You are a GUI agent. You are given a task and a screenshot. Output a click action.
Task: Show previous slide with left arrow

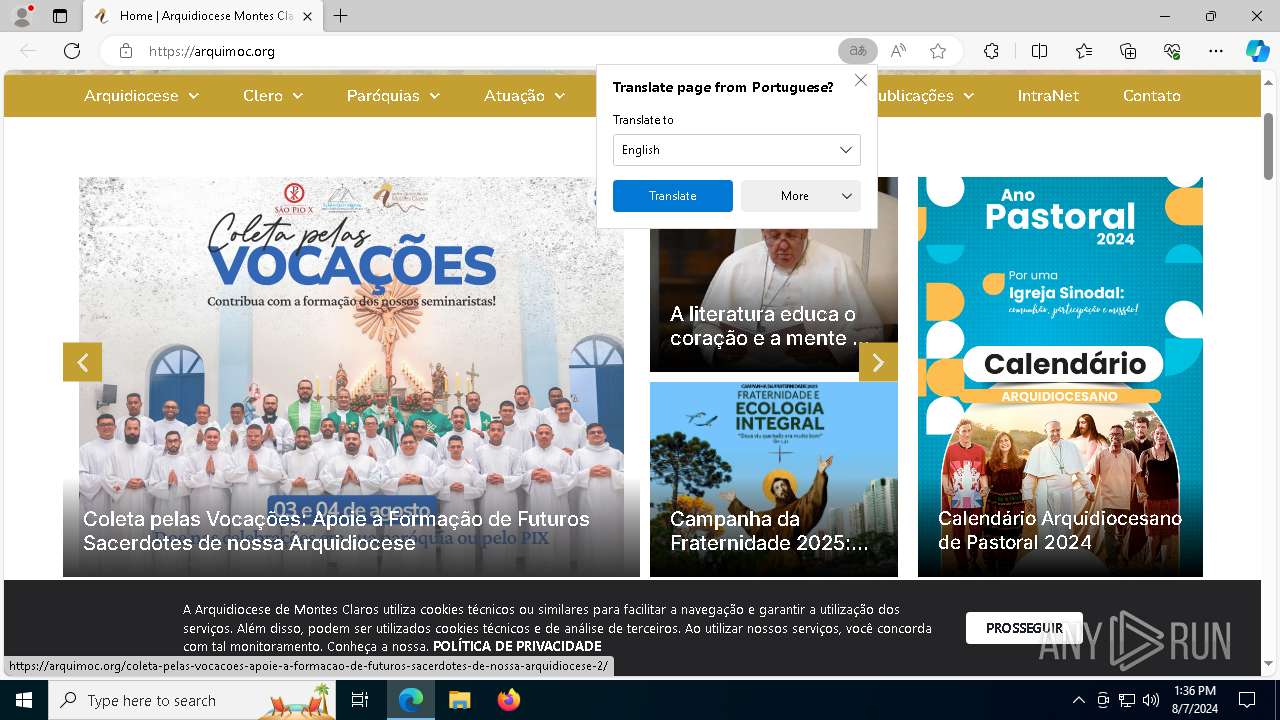point(82,362)
